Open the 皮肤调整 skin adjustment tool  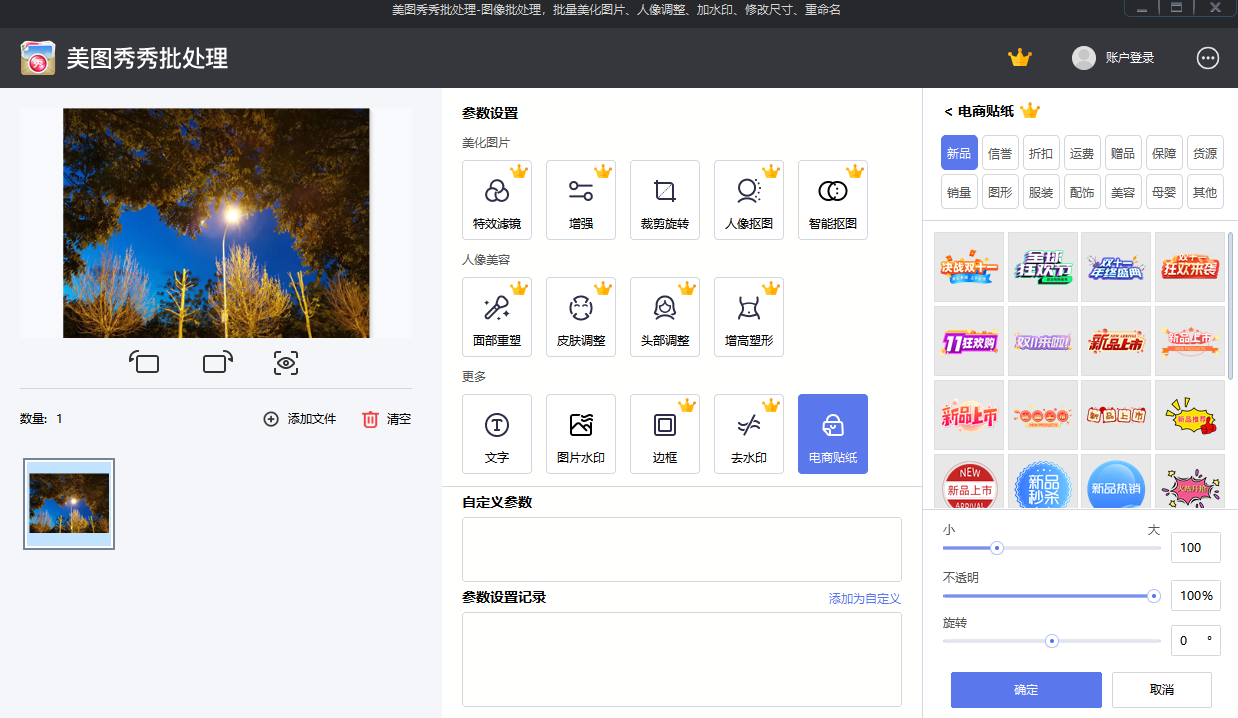pyautogui.click(x=581, y=317)
